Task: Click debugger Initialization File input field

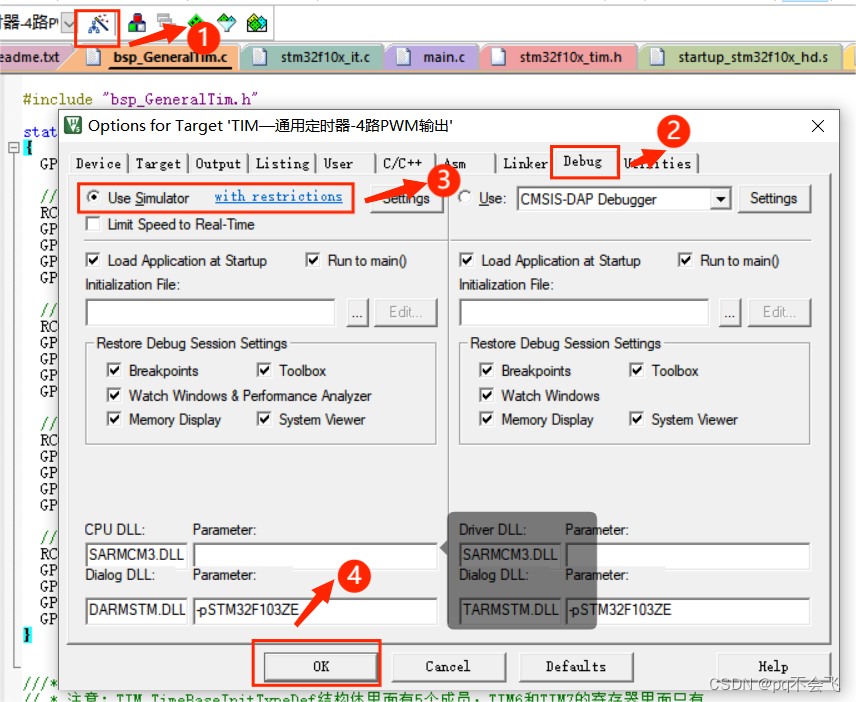Action: pos(584,313)
